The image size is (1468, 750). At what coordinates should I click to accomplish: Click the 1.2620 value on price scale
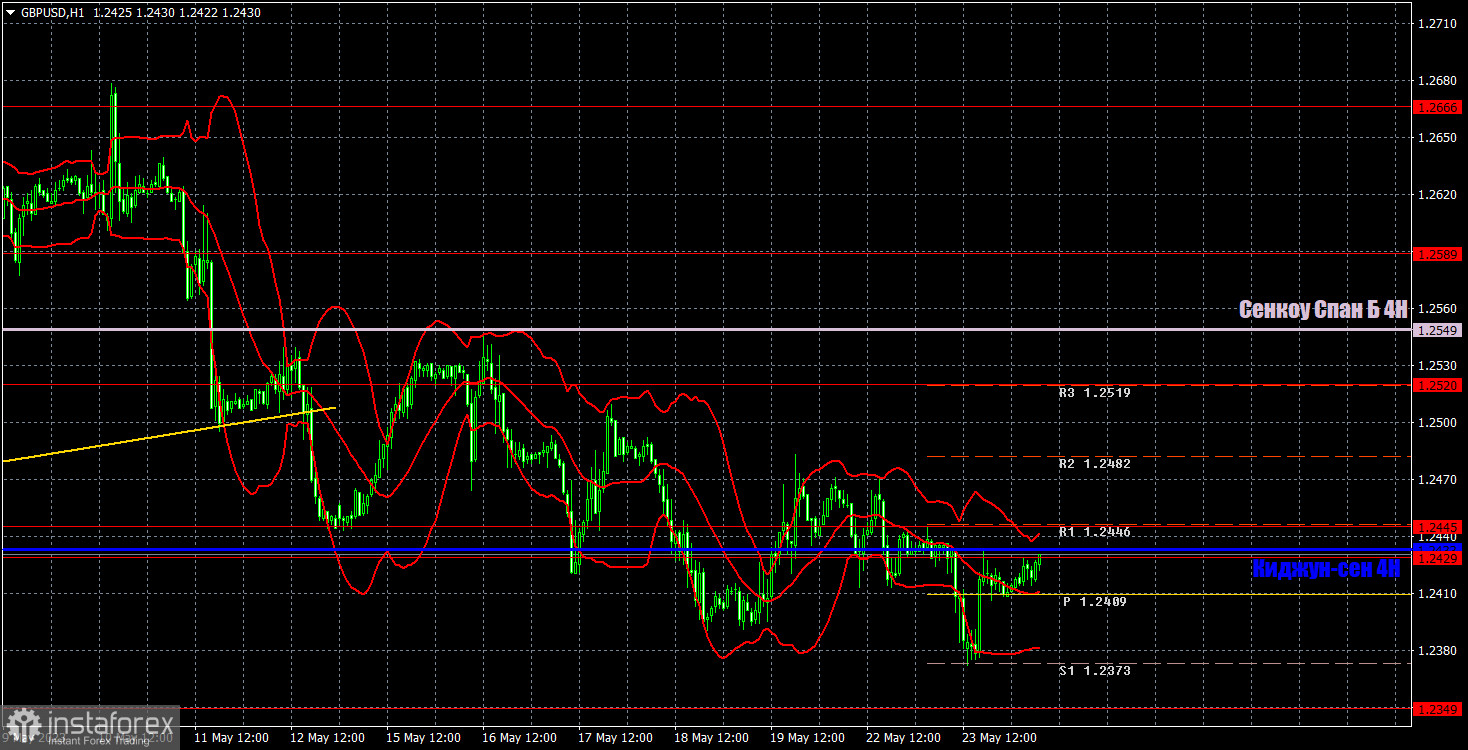[x=1439, y=194]
